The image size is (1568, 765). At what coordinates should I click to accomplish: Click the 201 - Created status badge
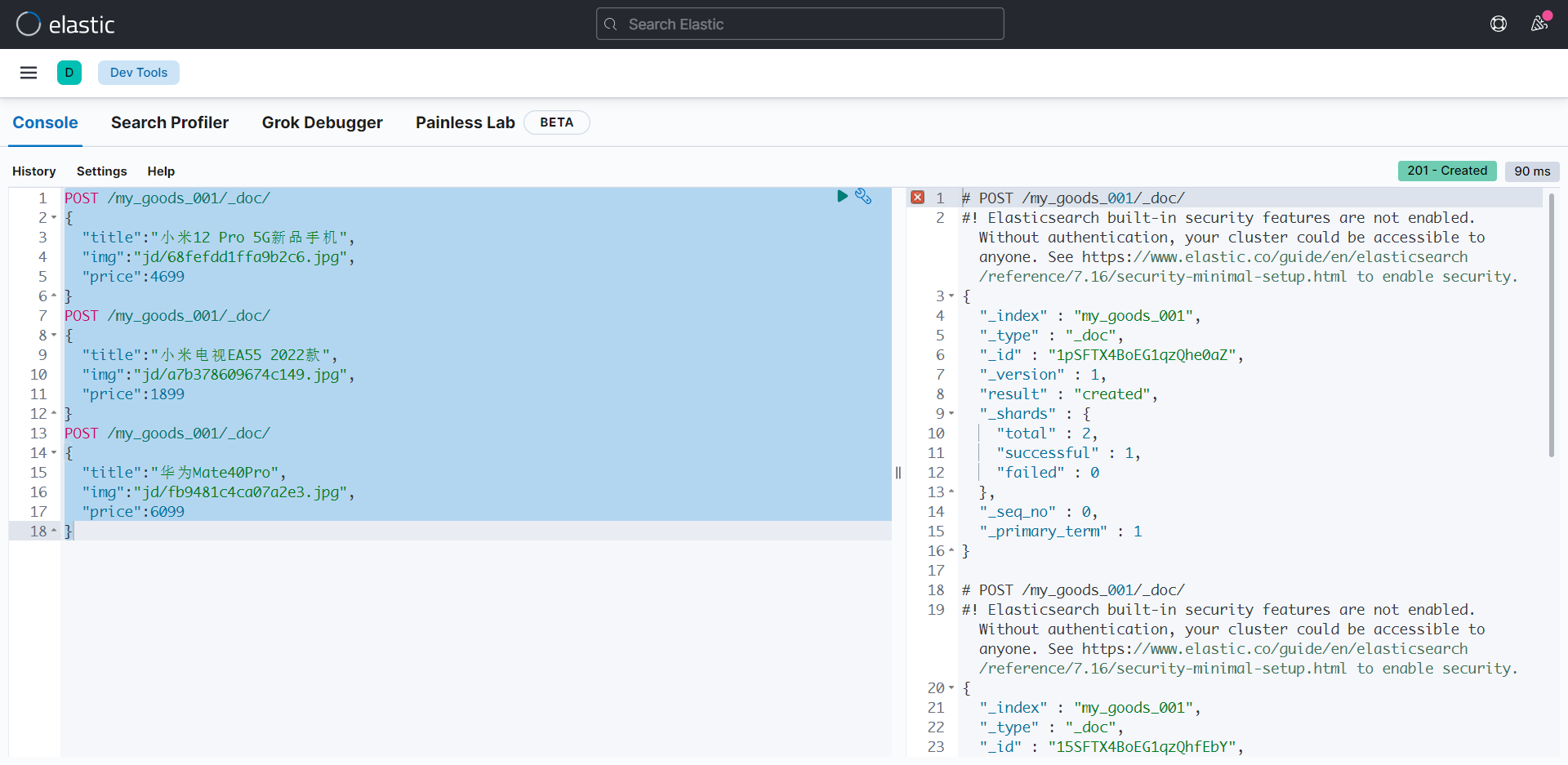pos(1447,171)
